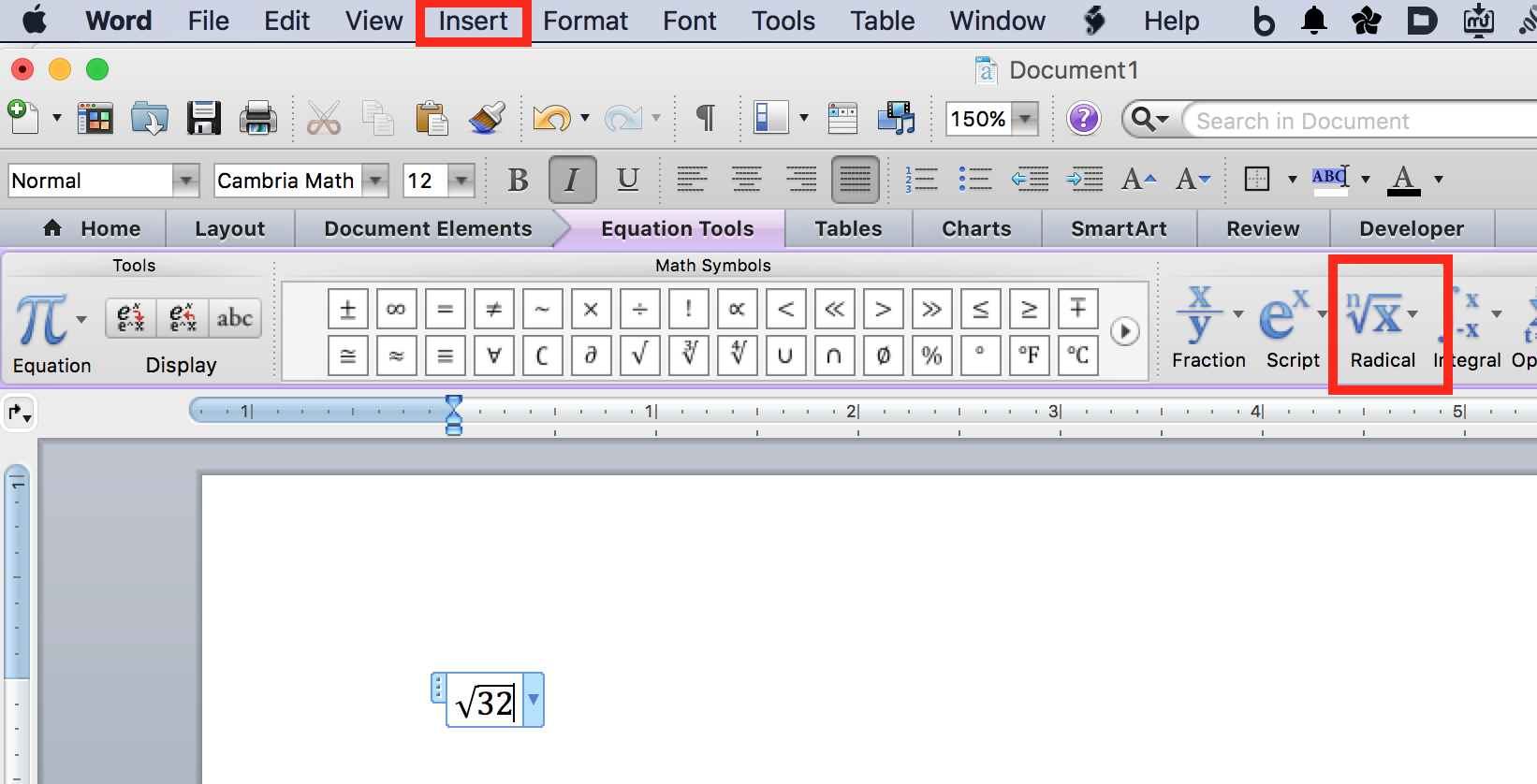Click the Media Browser icon
Viewport: 1537px width, 784px height.
pos(896,119)
